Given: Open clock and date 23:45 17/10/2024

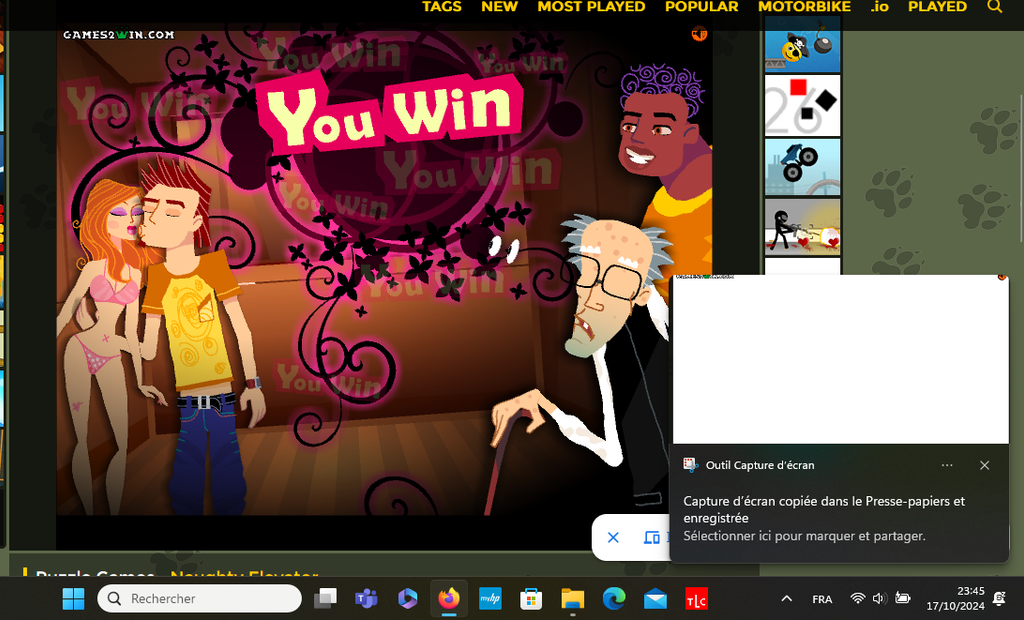Looking at the screenshot, I should (955, 598).
